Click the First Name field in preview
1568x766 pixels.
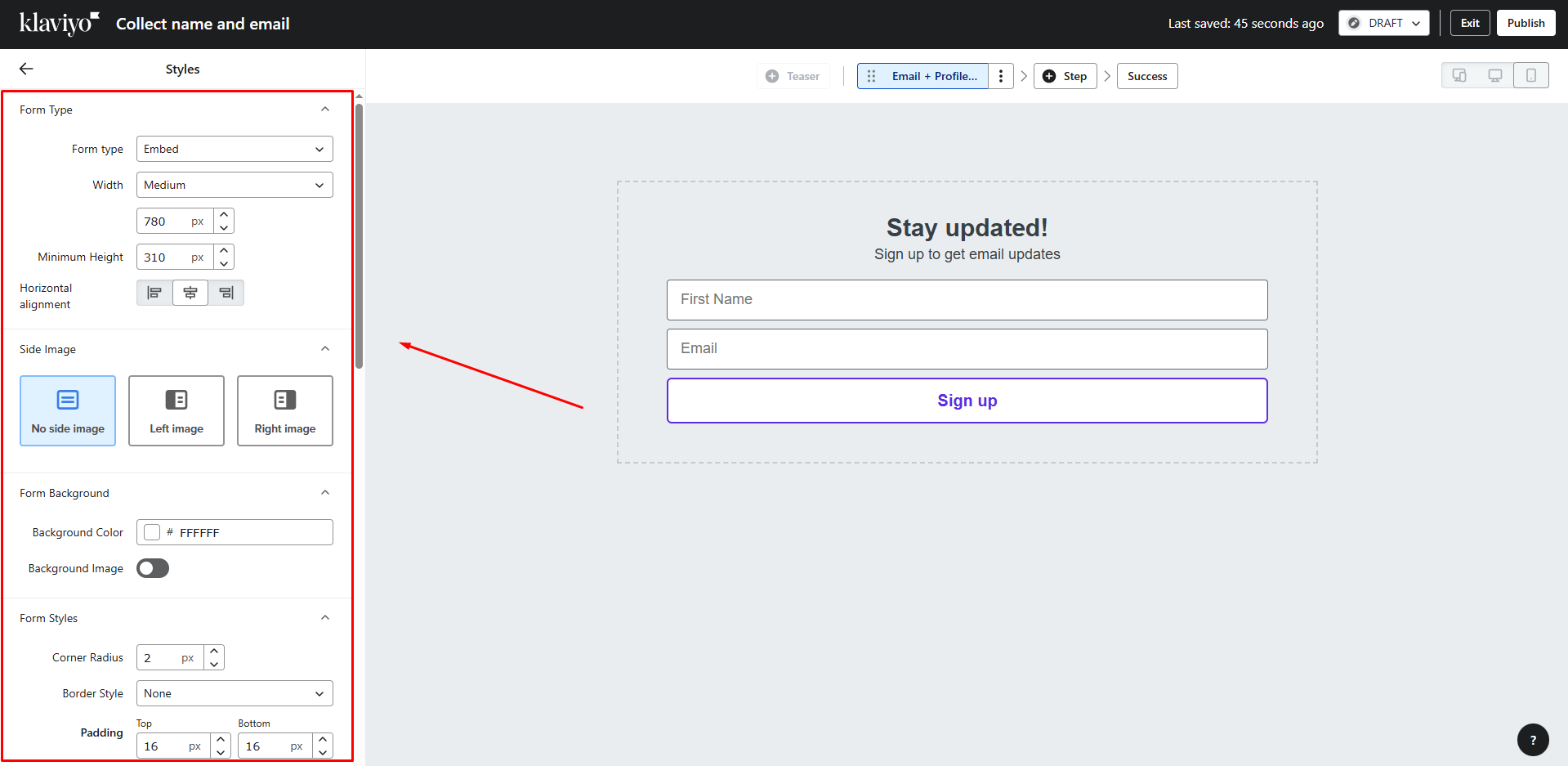pos(967,300)
